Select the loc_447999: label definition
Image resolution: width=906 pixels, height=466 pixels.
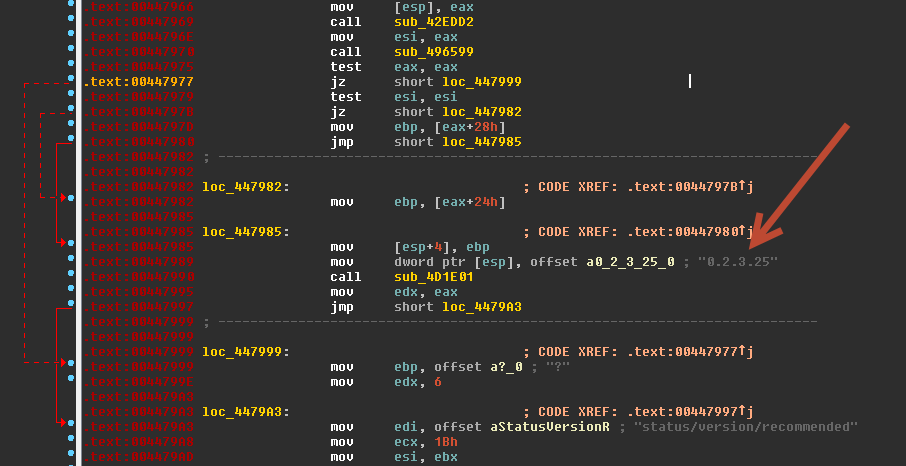(x=246, y=352)
